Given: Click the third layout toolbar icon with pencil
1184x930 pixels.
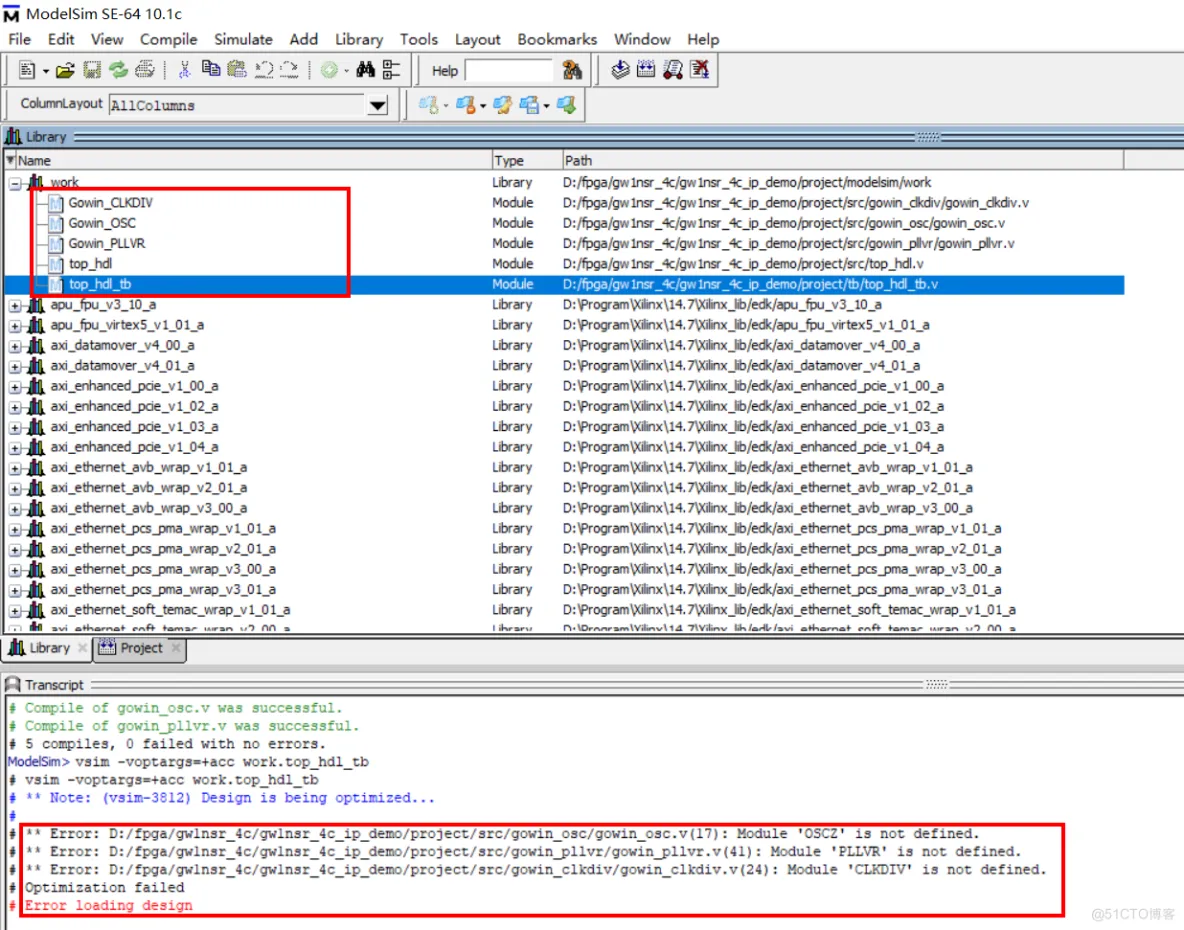Looking at the screenshot, I should 502,106.
